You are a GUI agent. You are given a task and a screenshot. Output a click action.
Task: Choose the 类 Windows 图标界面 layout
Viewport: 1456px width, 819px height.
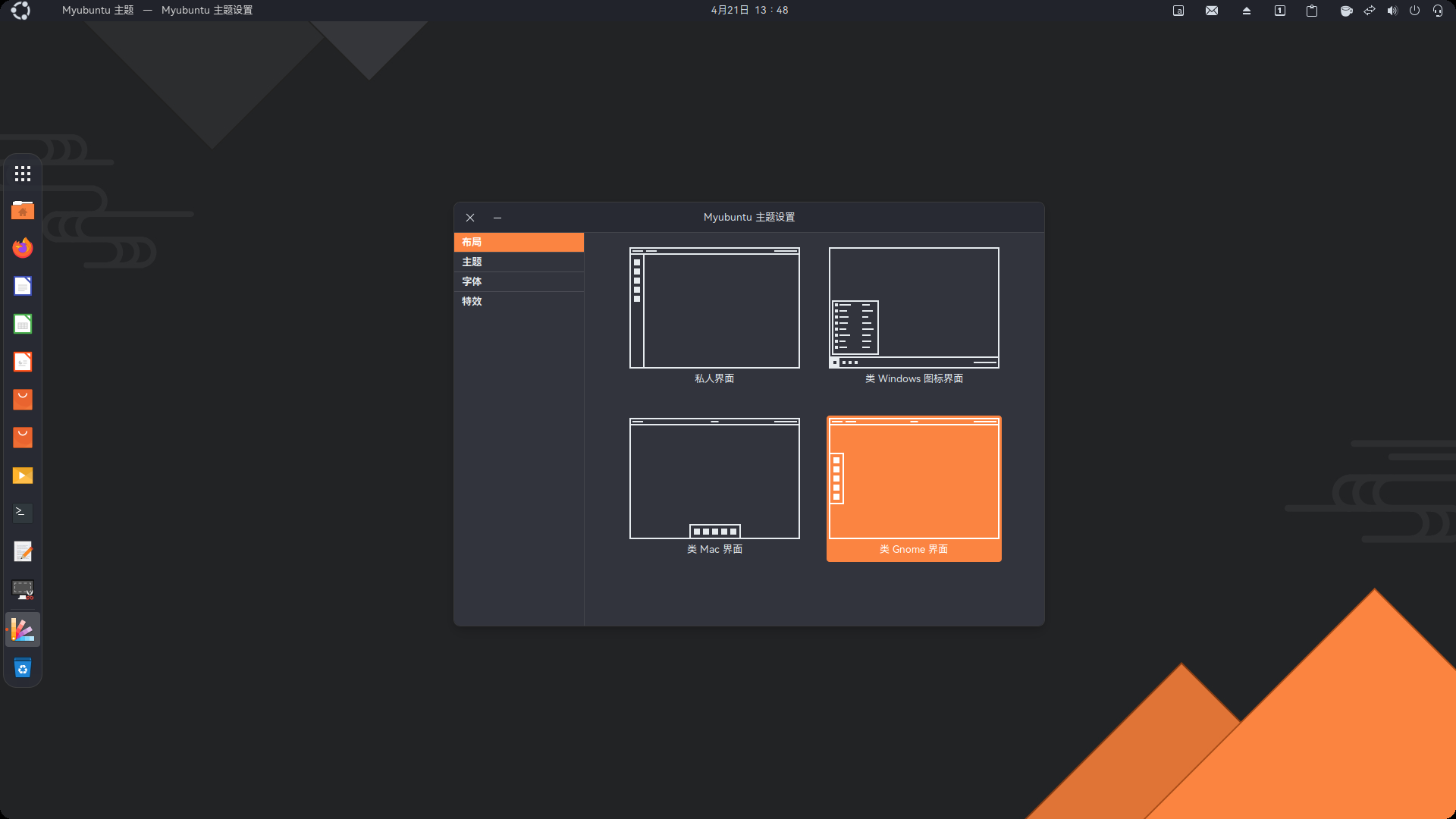pyautogui.click(x=914, y=315)
